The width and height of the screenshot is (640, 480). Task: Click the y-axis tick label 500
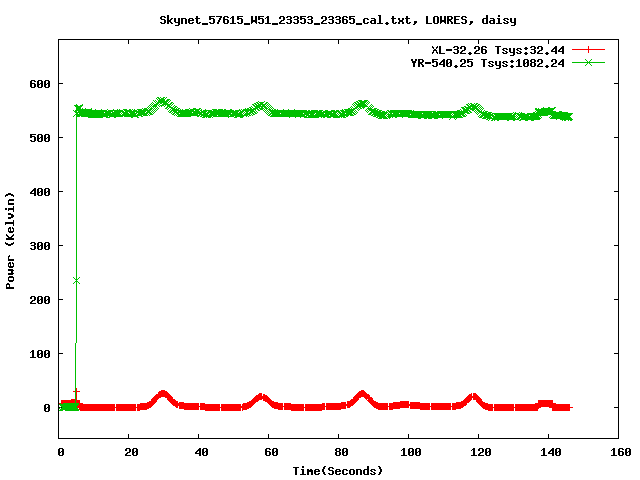pyautogui.click(x=40, y=138)
